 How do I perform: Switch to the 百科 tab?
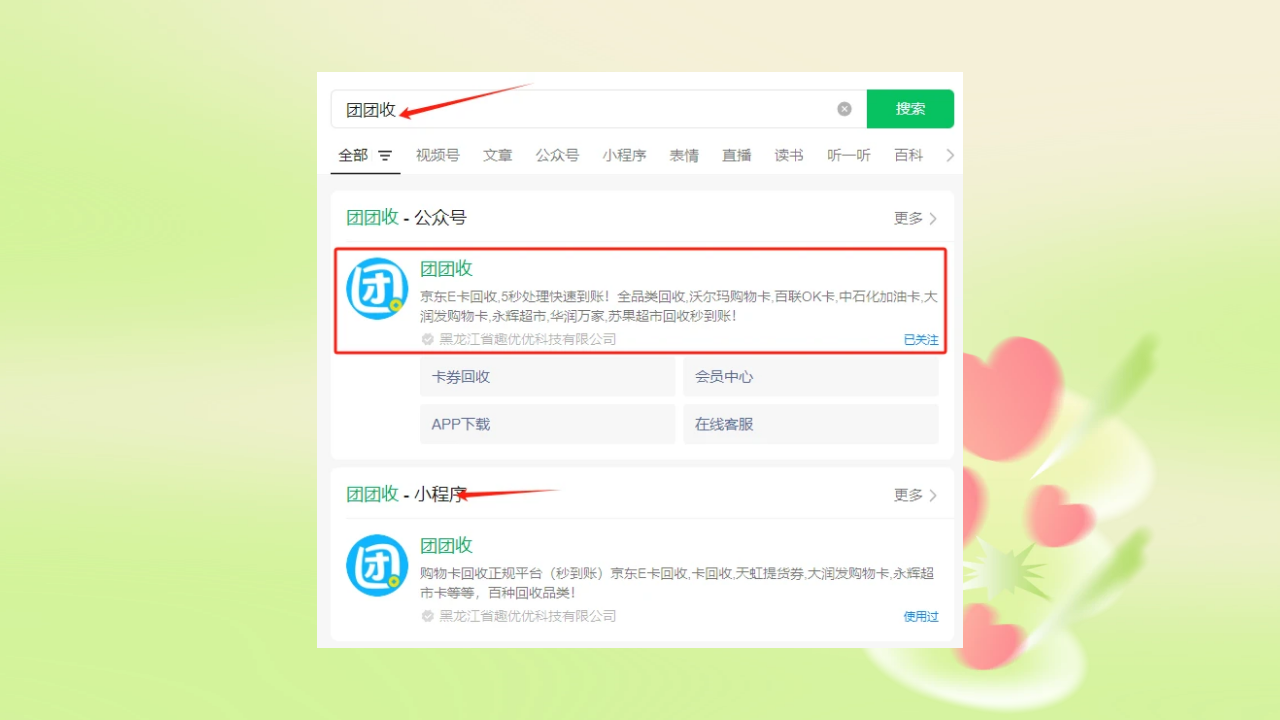pyautogui.click(x=909, y=155)
